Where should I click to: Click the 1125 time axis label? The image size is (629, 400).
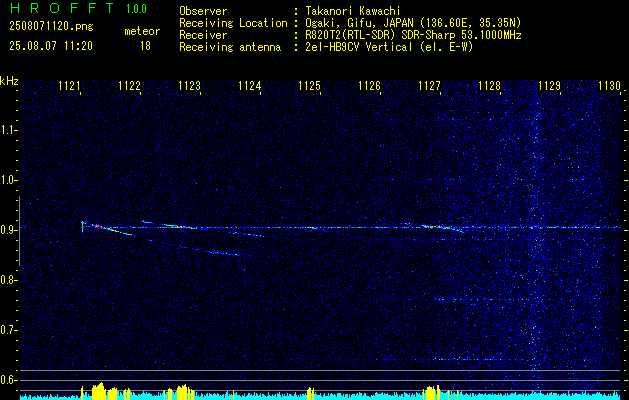coord(309,86)
